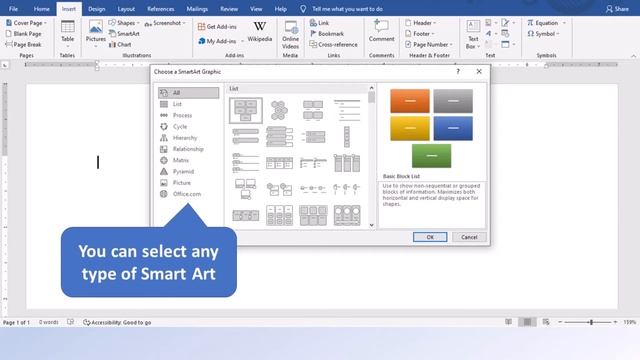The height and width of the screenshot is (360, 640).
Task: Insert Online Videos
Action: 290,35
